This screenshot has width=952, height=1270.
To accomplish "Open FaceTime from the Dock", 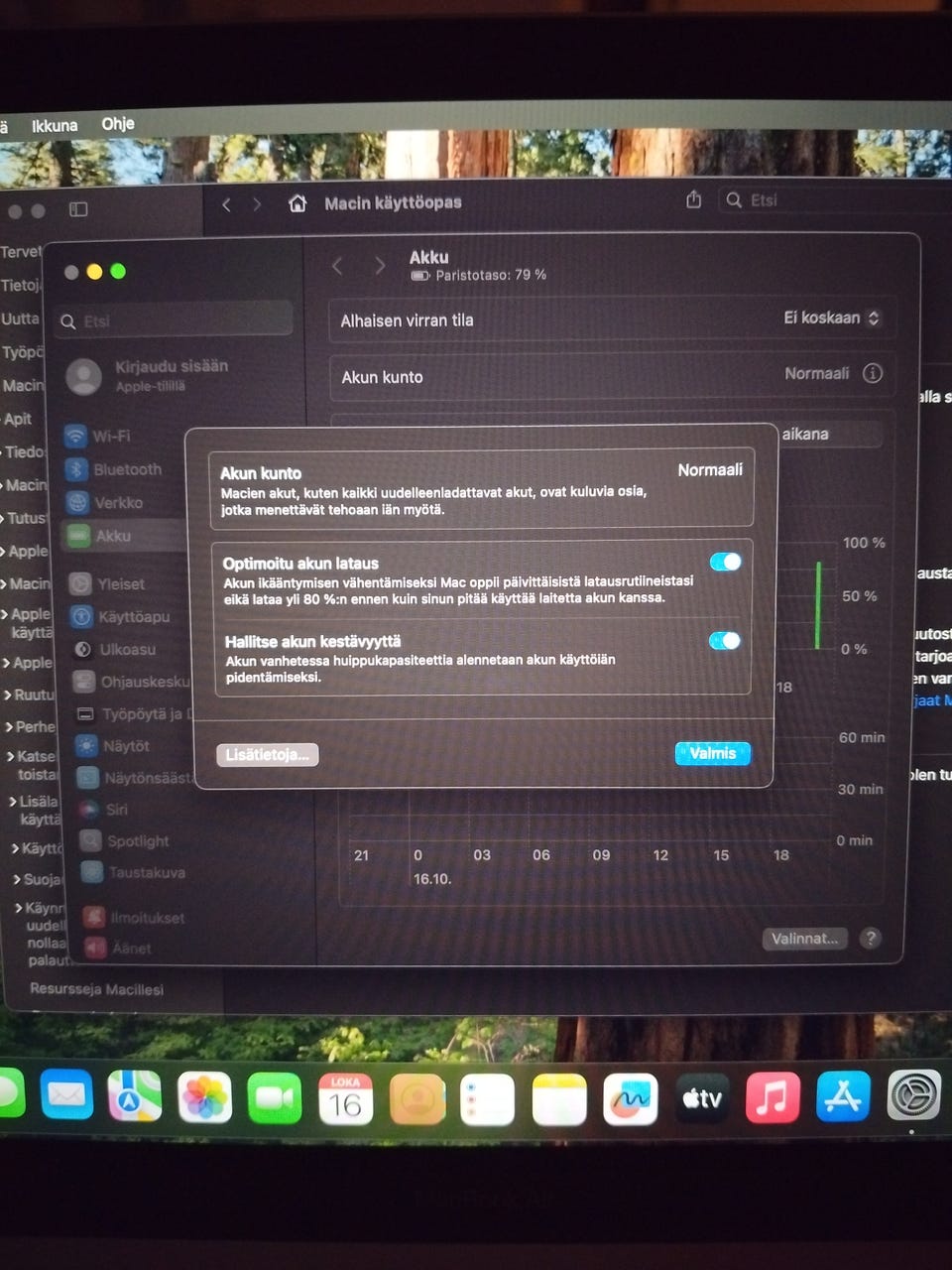I will (x=275, y=1099).
